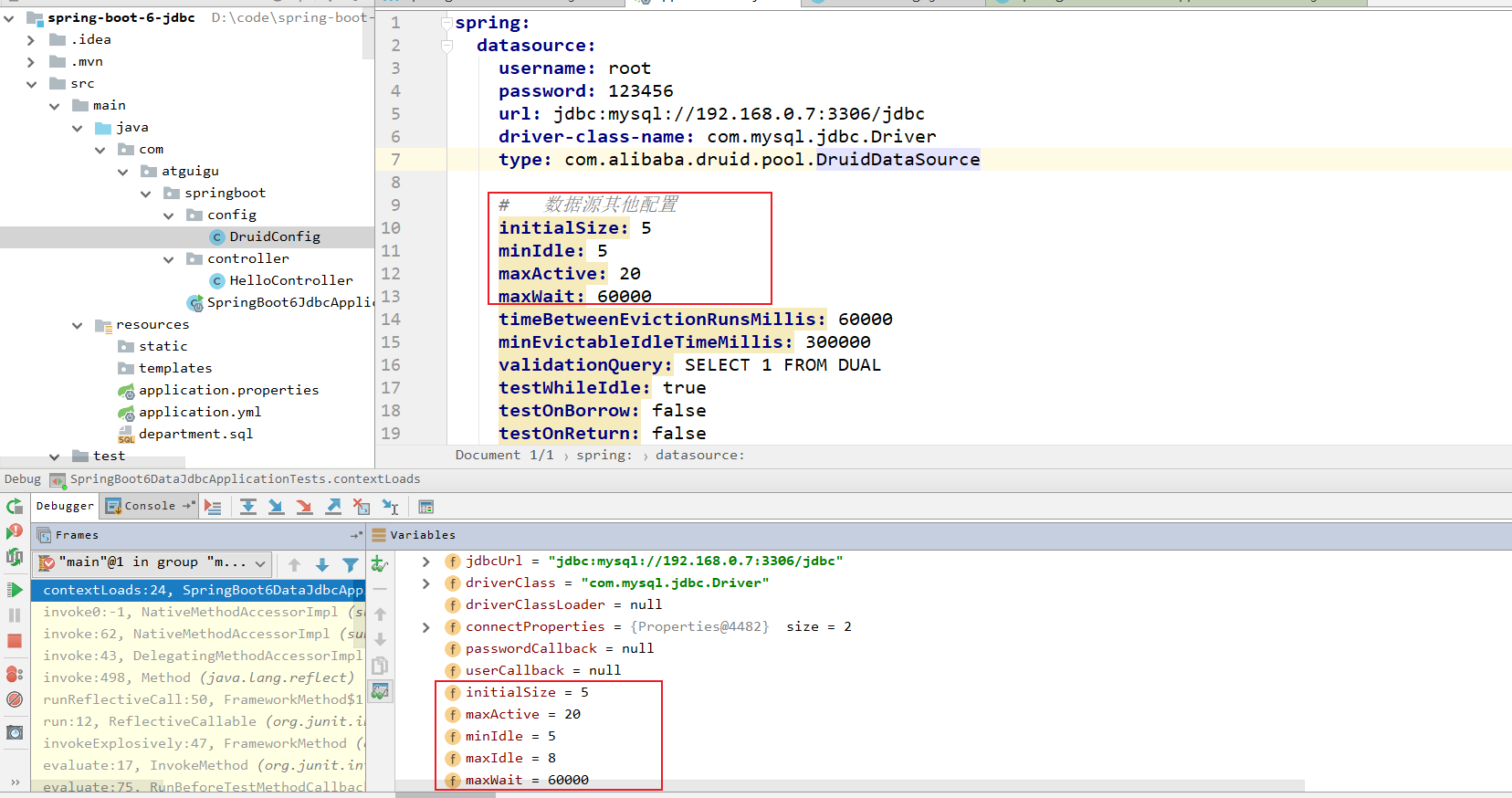
Task: Open the thread selector "main"@1 dropdown
Action: (152, 562)
